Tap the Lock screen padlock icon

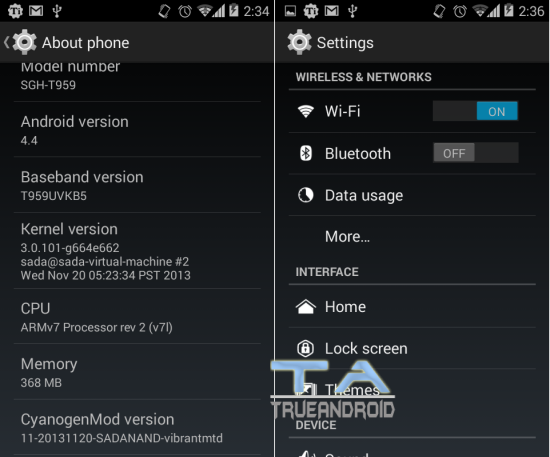tap(306, 348)
